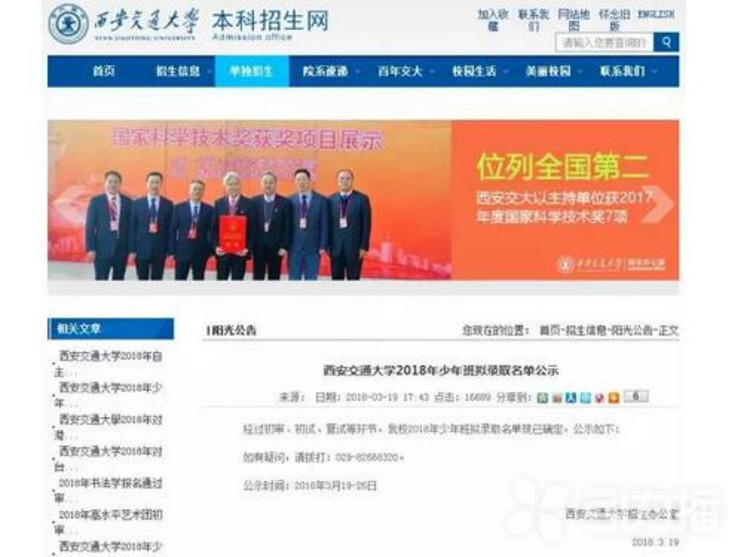
Task: Click the dark blue 人 share icon
Action: 571,397
